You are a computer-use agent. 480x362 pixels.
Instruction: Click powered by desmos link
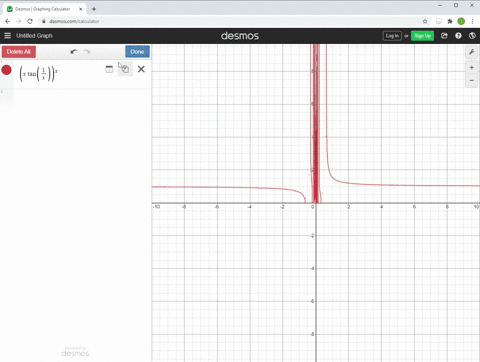tap(75, 351)
